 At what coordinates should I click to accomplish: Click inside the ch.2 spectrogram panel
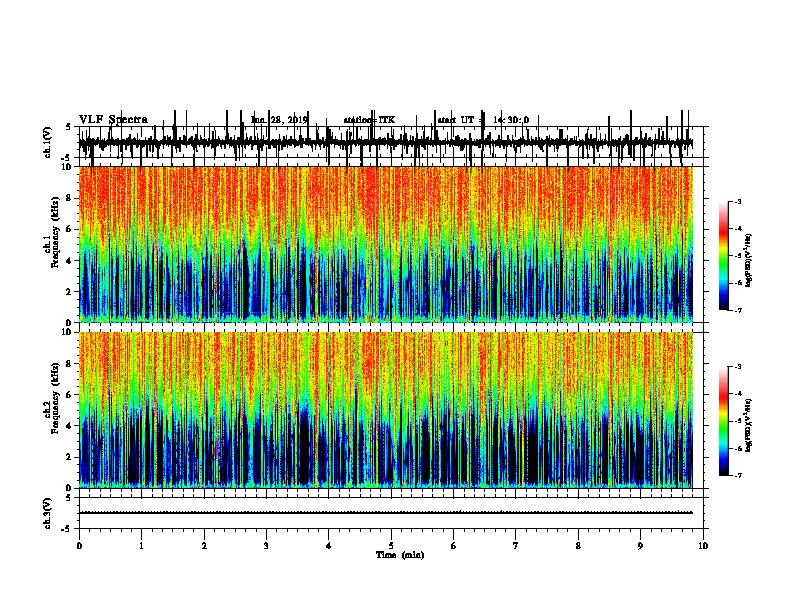click(386, 410)
